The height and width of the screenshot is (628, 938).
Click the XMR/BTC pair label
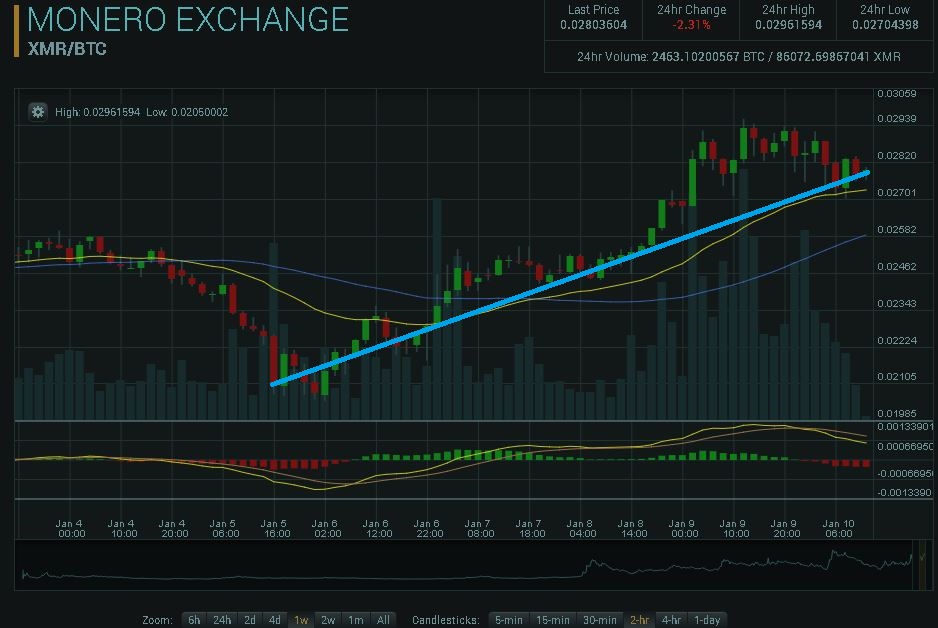click(x=67, y=48)
